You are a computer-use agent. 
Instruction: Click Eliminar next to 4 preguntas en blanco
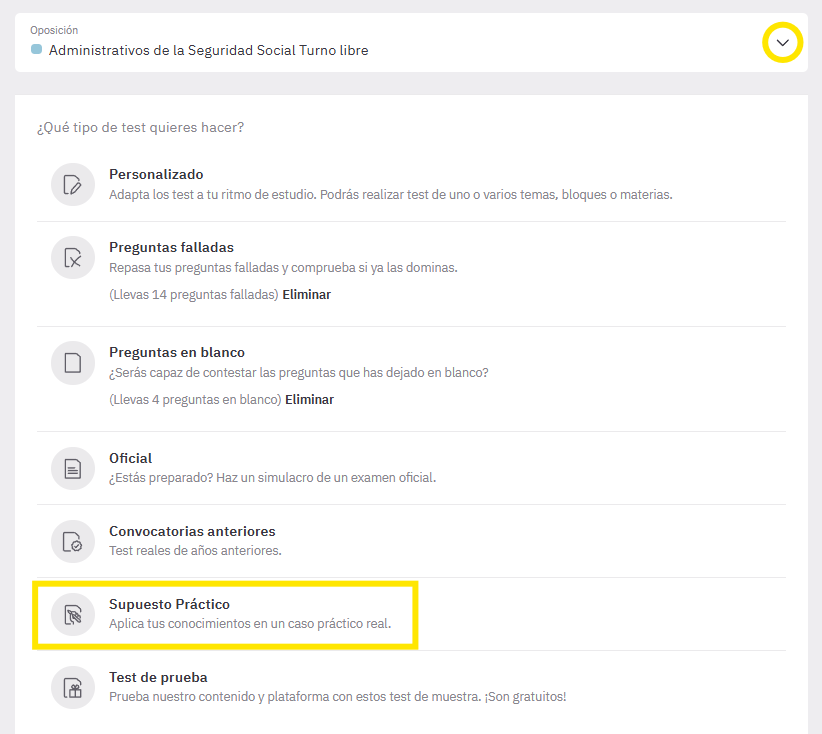[x=309, y=400]
